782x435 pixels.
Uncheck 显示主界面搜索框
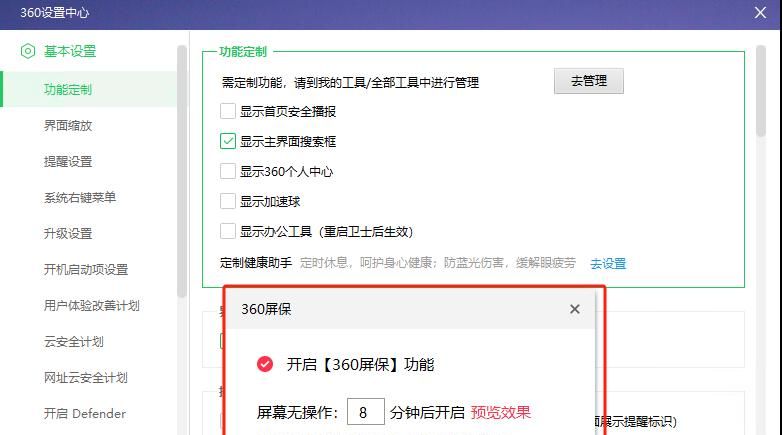point(228,141)
